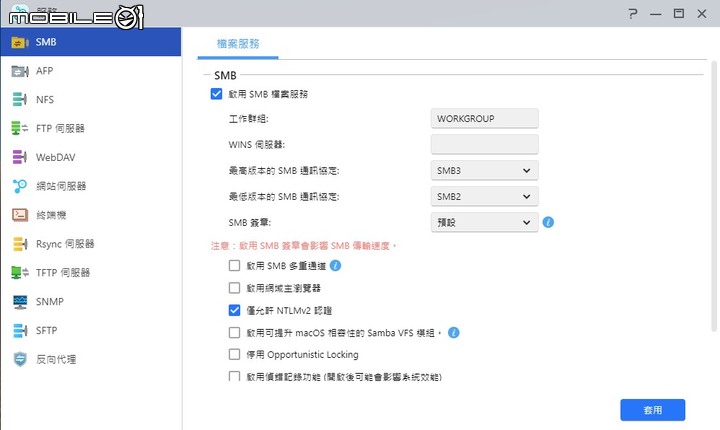Click the 反向代理 shield icon

tap(19, 359)
